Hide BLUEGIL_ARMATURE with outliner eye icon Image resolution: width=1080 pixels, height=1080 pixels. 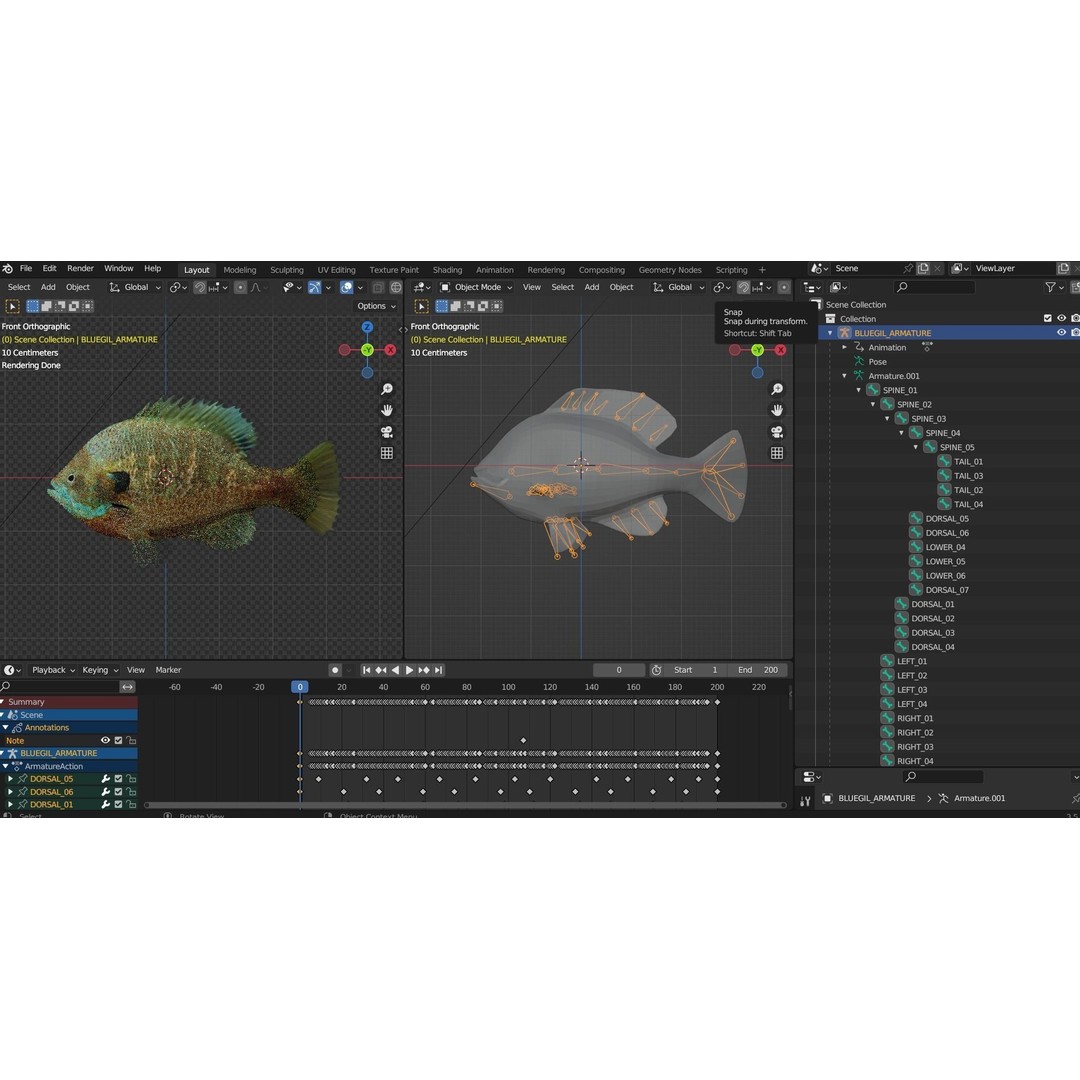[1061, 333]
